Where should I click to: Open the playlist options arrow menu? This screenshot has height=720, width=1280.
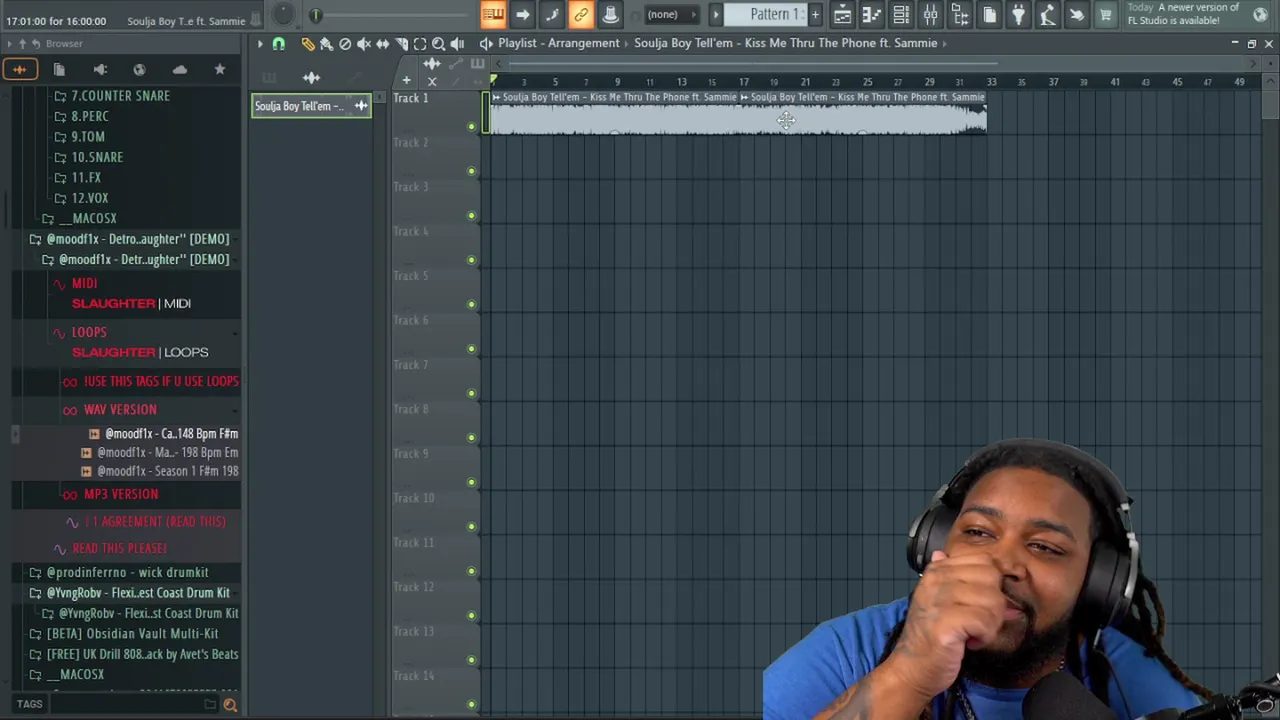[x=259, y=44]
